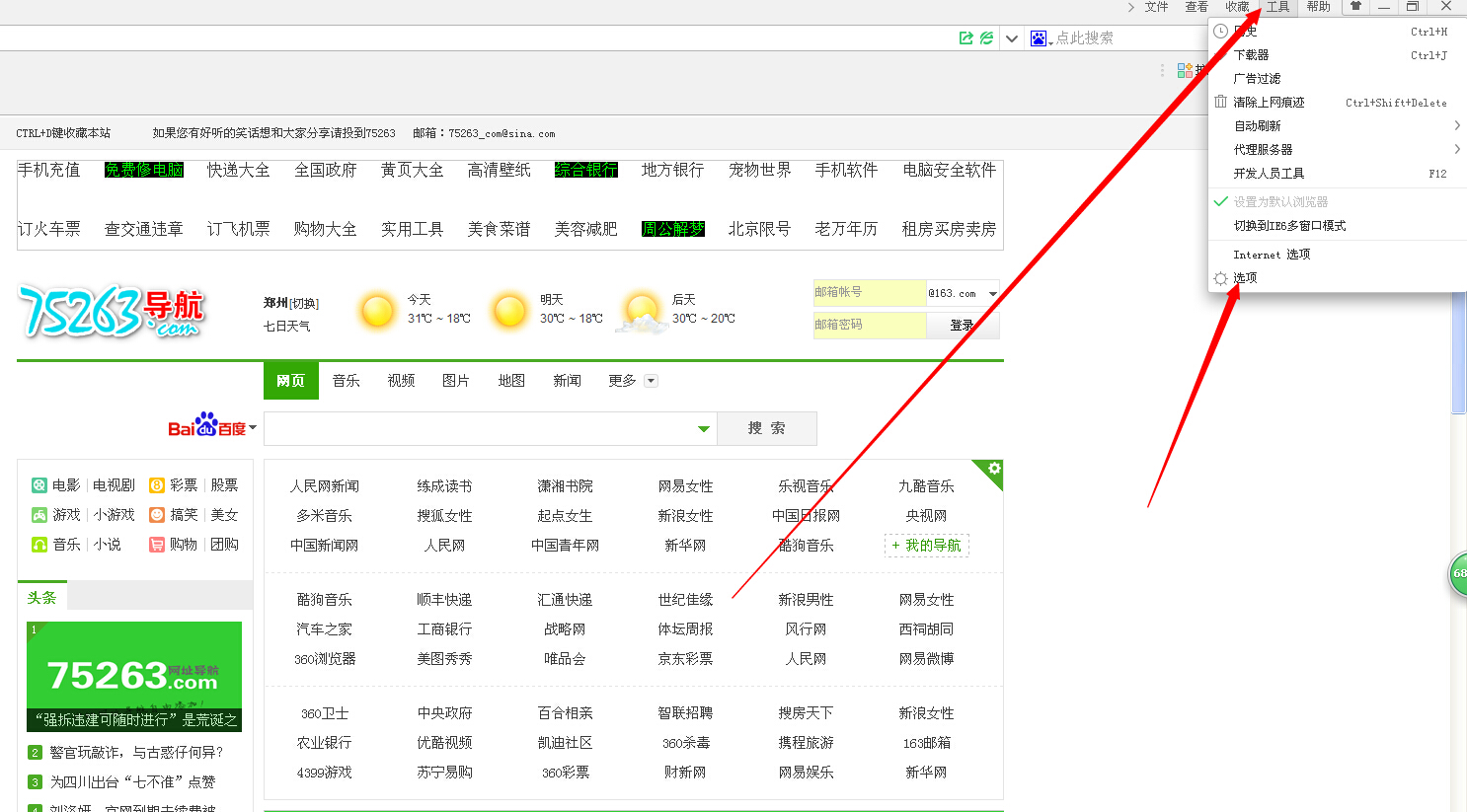
Task: Open the 文件 menu
Action: (x=1156, y=7)
